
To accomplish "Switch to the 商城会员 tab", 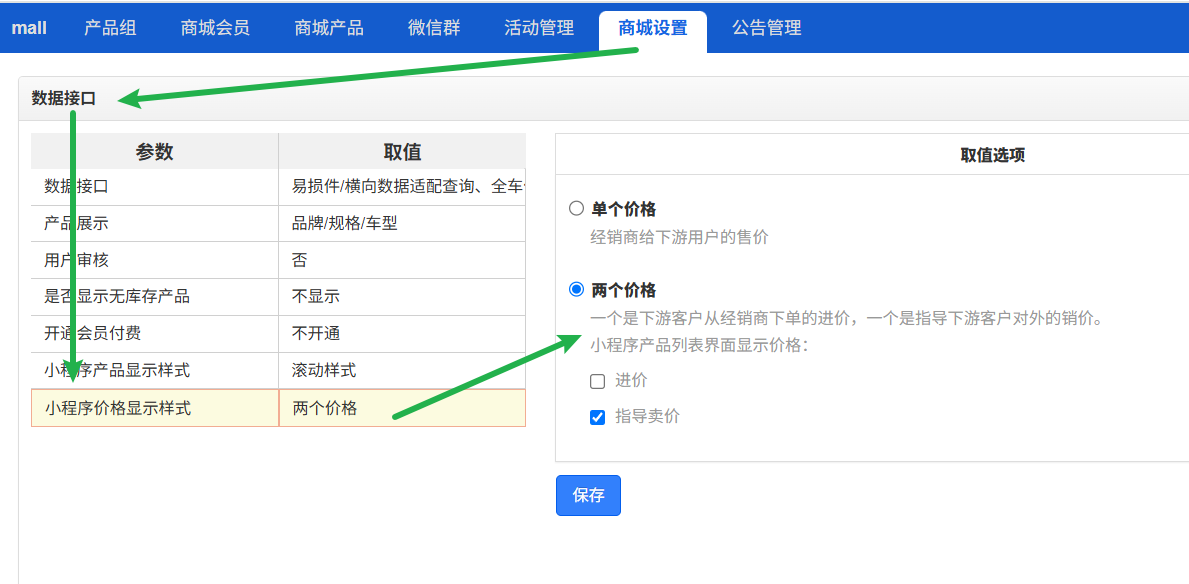I will click(215, 28).
